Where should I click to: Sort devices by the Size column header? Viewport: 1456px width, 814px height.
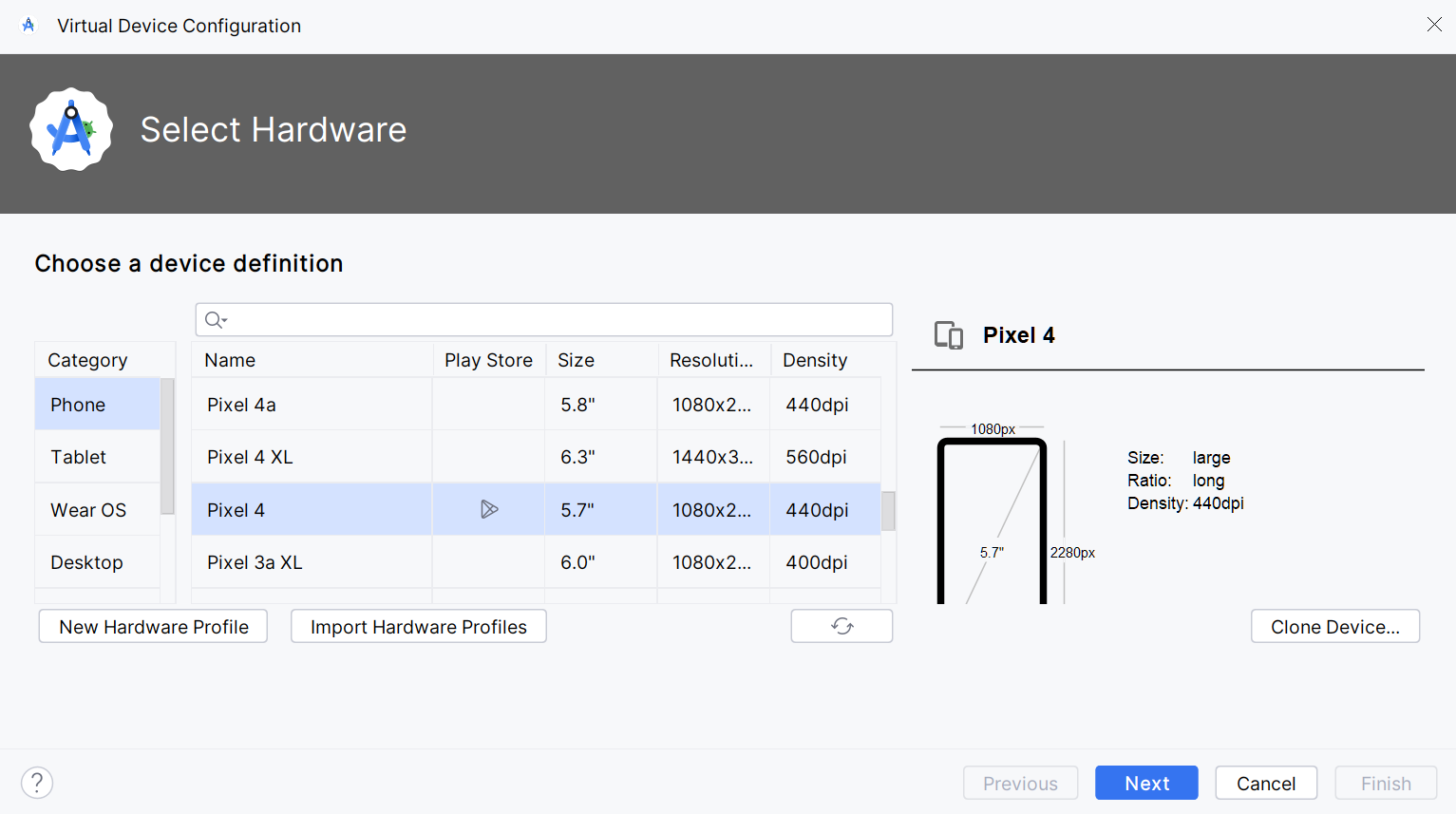tap(577, 360)
